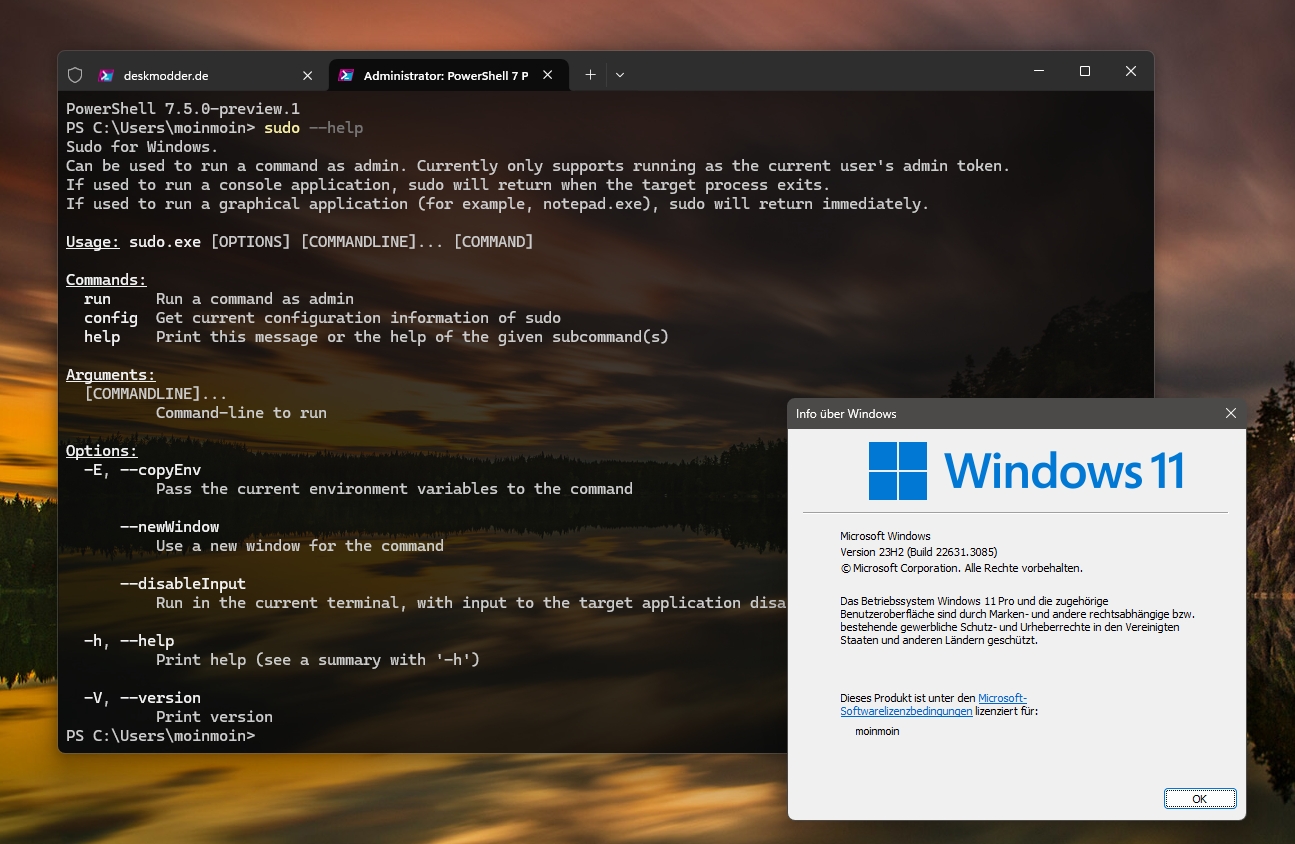Click '© Microsoft Corporation. Alle Rechte vorbehalten.'
The image size is (1295, 844).
pyautogui.click(x=961, y=568)
